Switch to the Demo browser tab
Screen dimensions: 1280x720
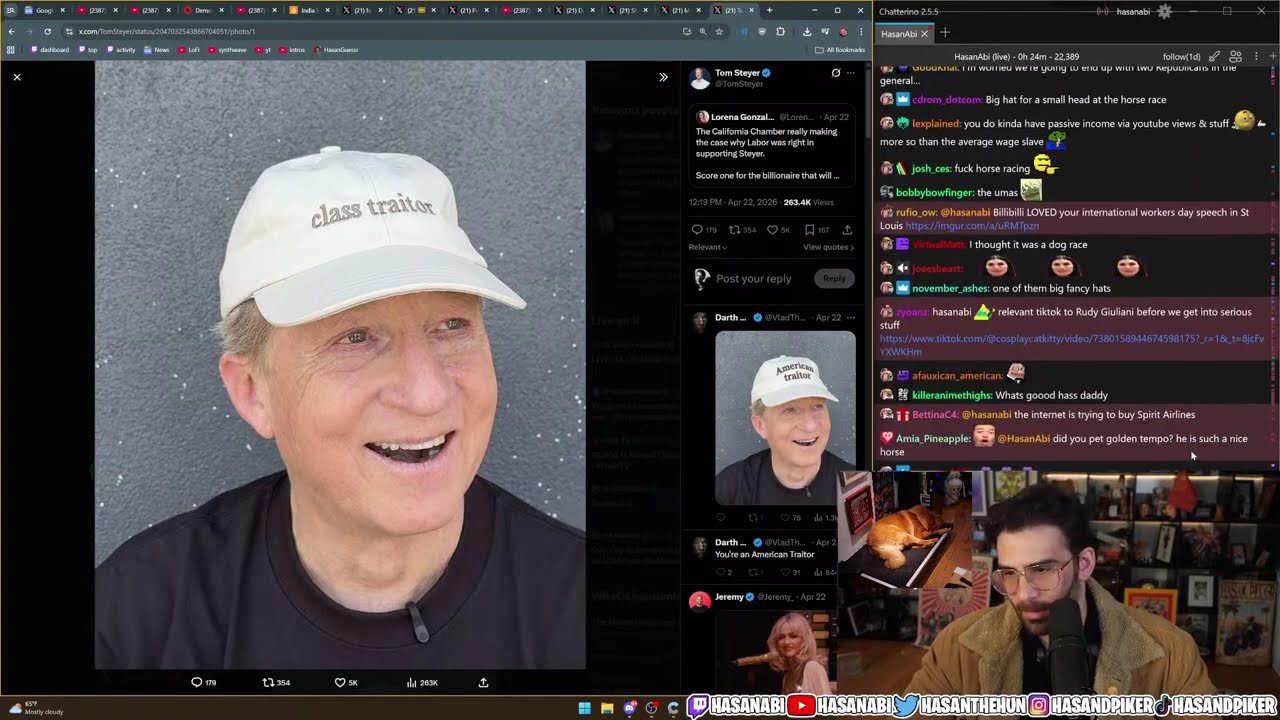[x=203, y=10]
